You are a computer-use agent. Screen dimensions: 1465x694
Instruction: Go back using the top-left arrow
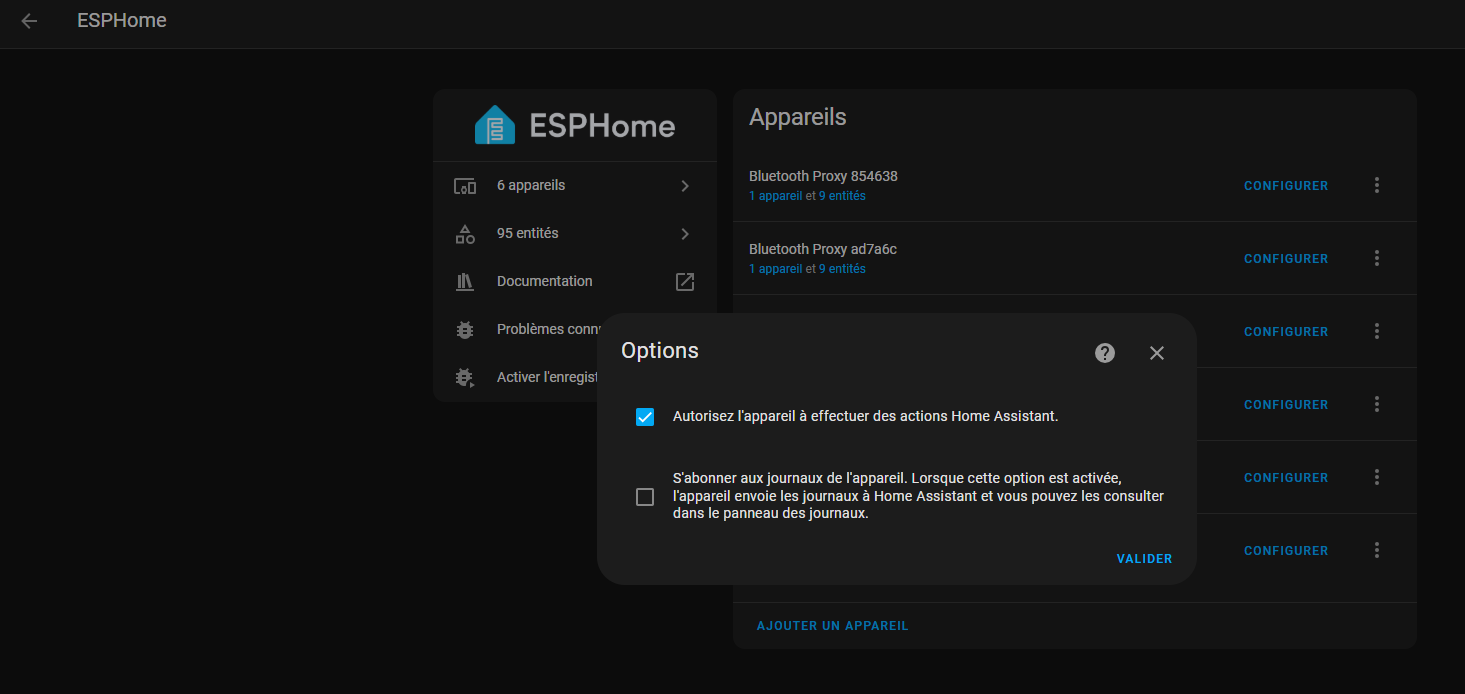(29, 21)
